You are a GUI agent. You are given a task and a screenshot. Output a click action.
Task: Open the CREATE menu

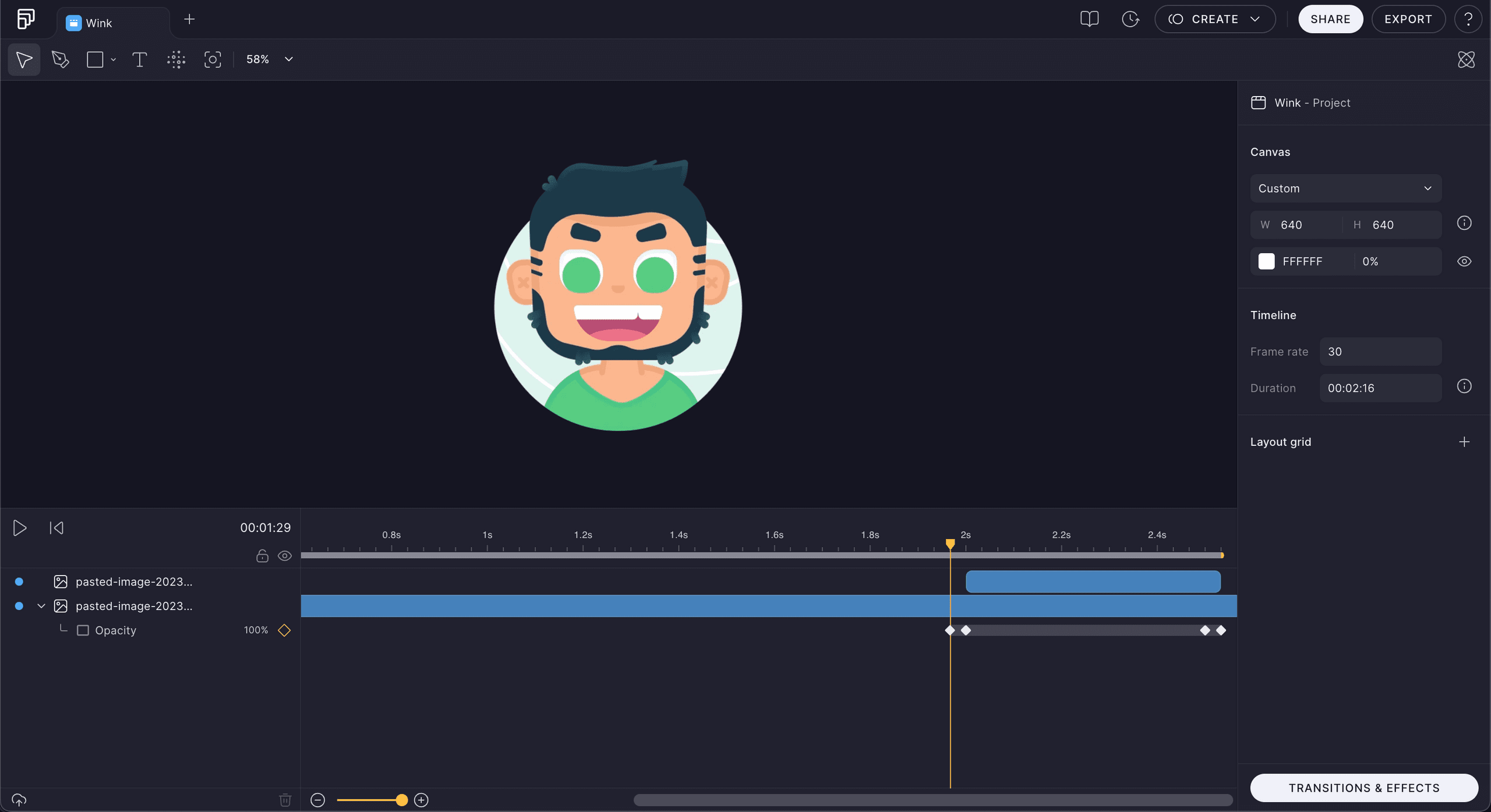[1214, 19]
